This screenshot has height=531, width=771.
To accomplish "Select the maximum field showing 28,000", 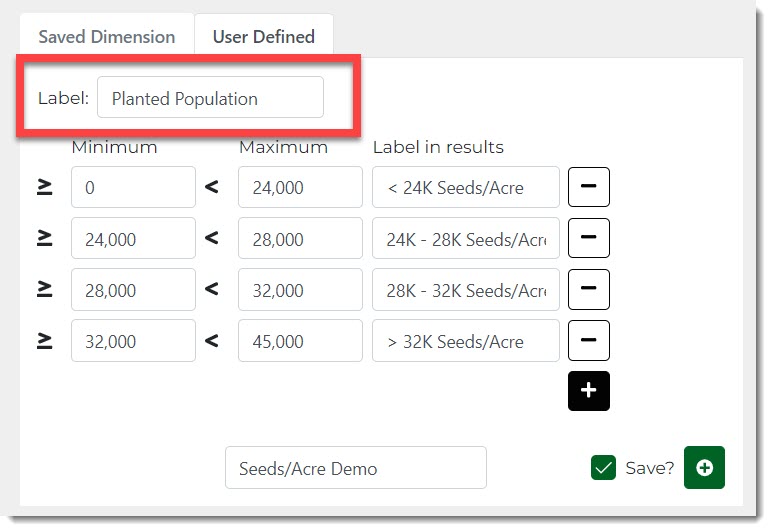I will pos(299,238).
